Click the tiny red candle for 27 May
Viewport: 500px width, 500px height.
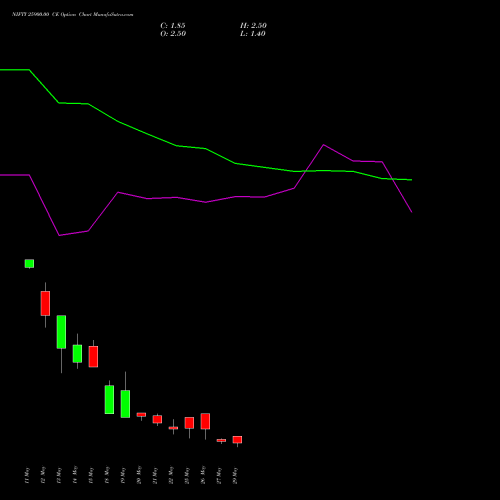[221, 441]
